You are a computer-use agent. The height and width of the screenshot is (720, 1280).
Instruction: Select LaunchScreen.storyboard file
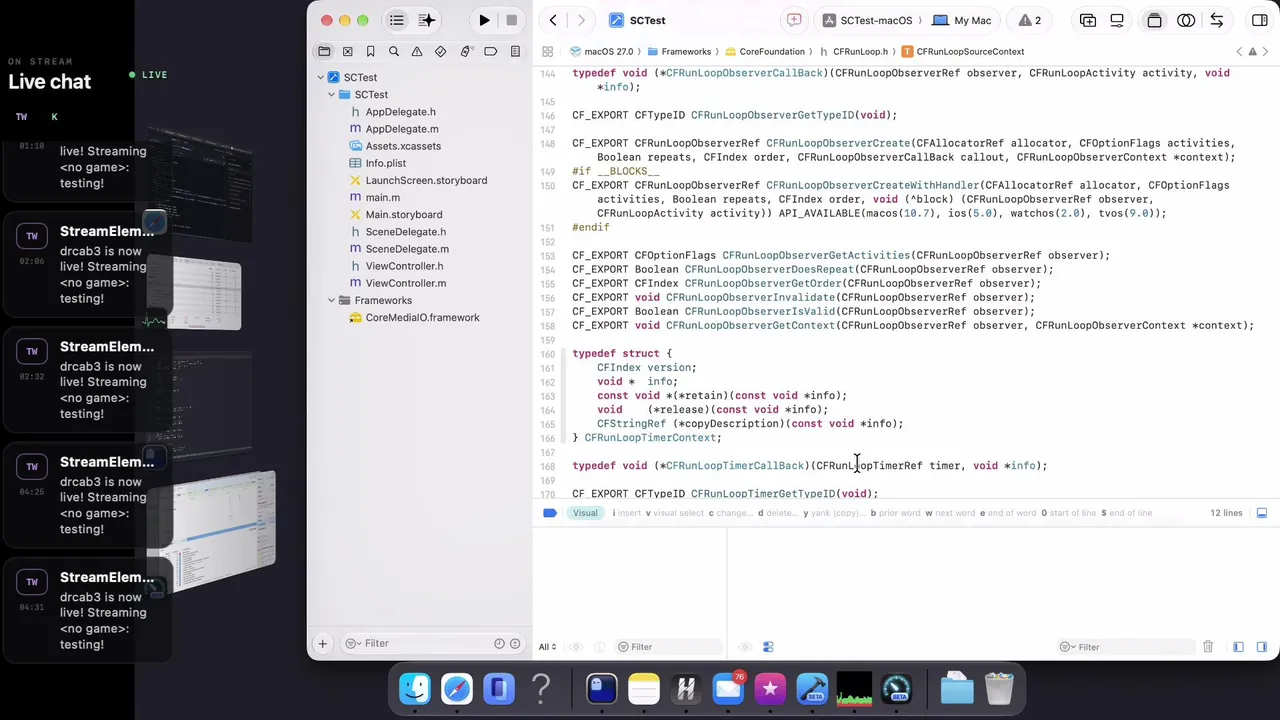coord(426,180)
